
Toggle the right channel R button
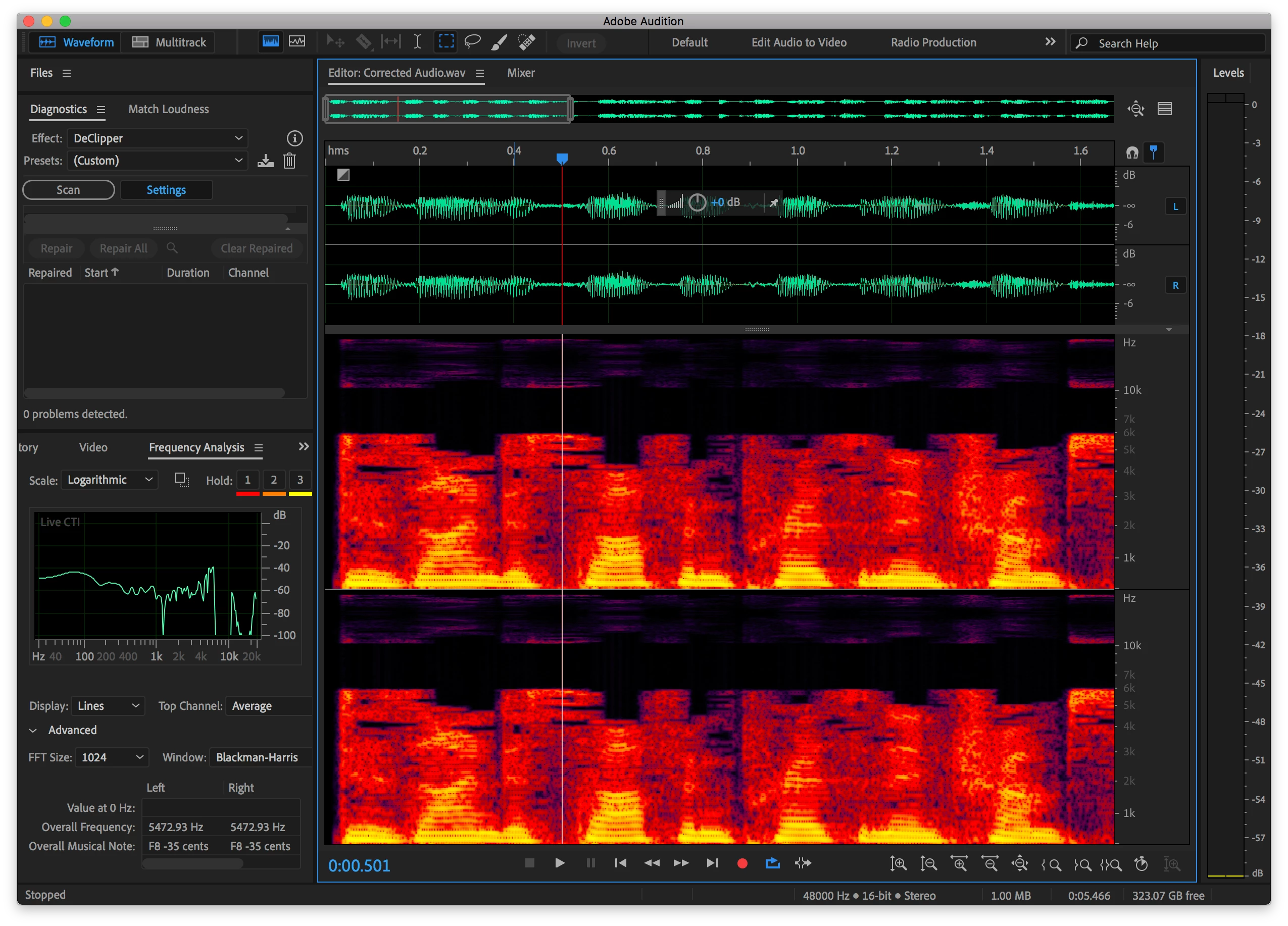coord(1175,286)
